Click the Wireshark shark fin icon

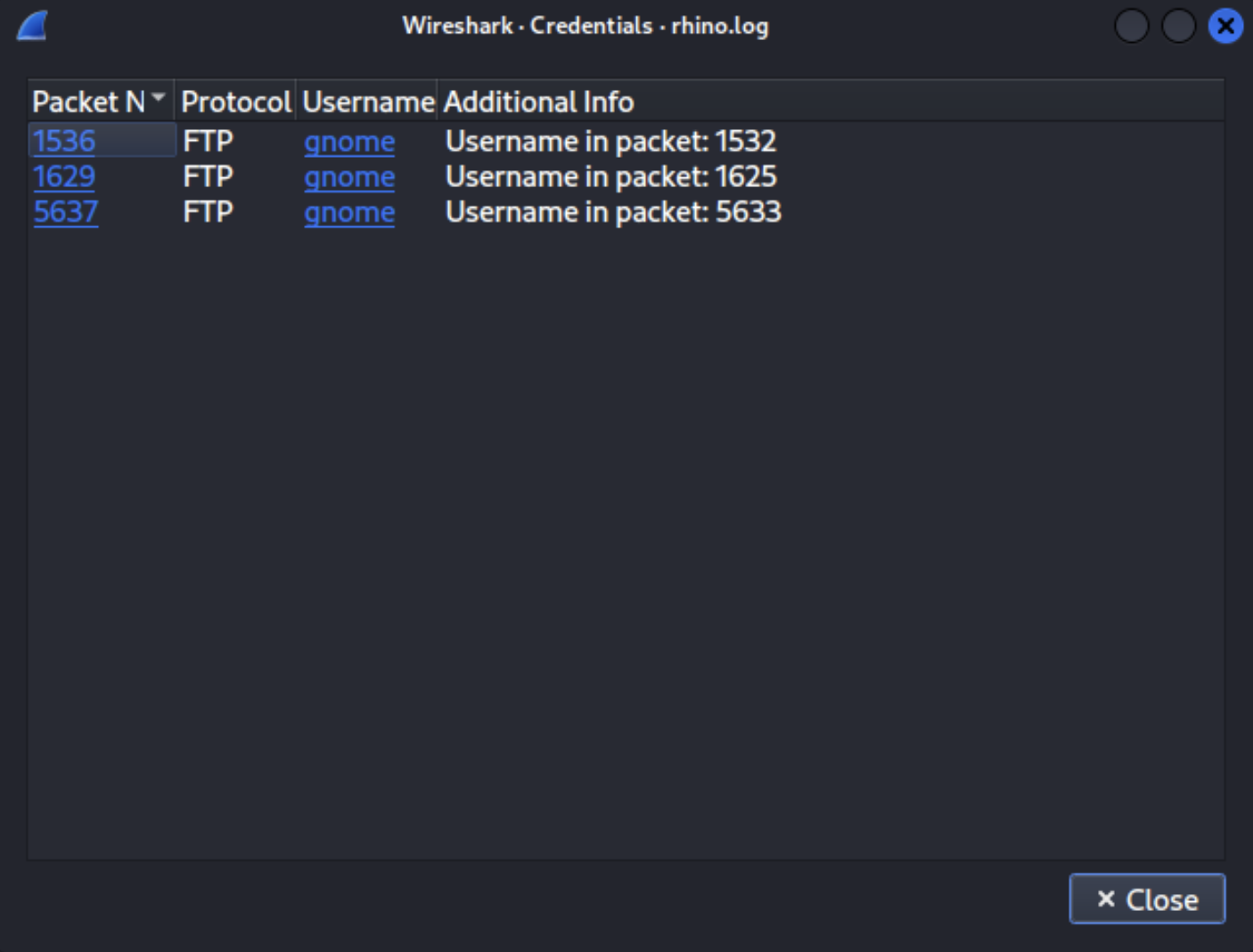pos(33,26)
